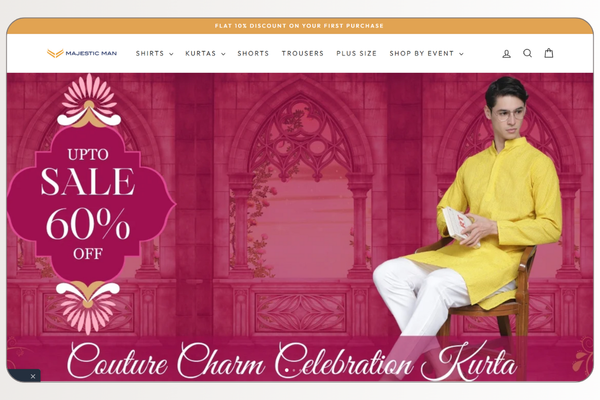The width and height of the screenshot is (600, 400).
Task: Click the Upto Sale 60% Off badge
Action: [x=89, y=205]
